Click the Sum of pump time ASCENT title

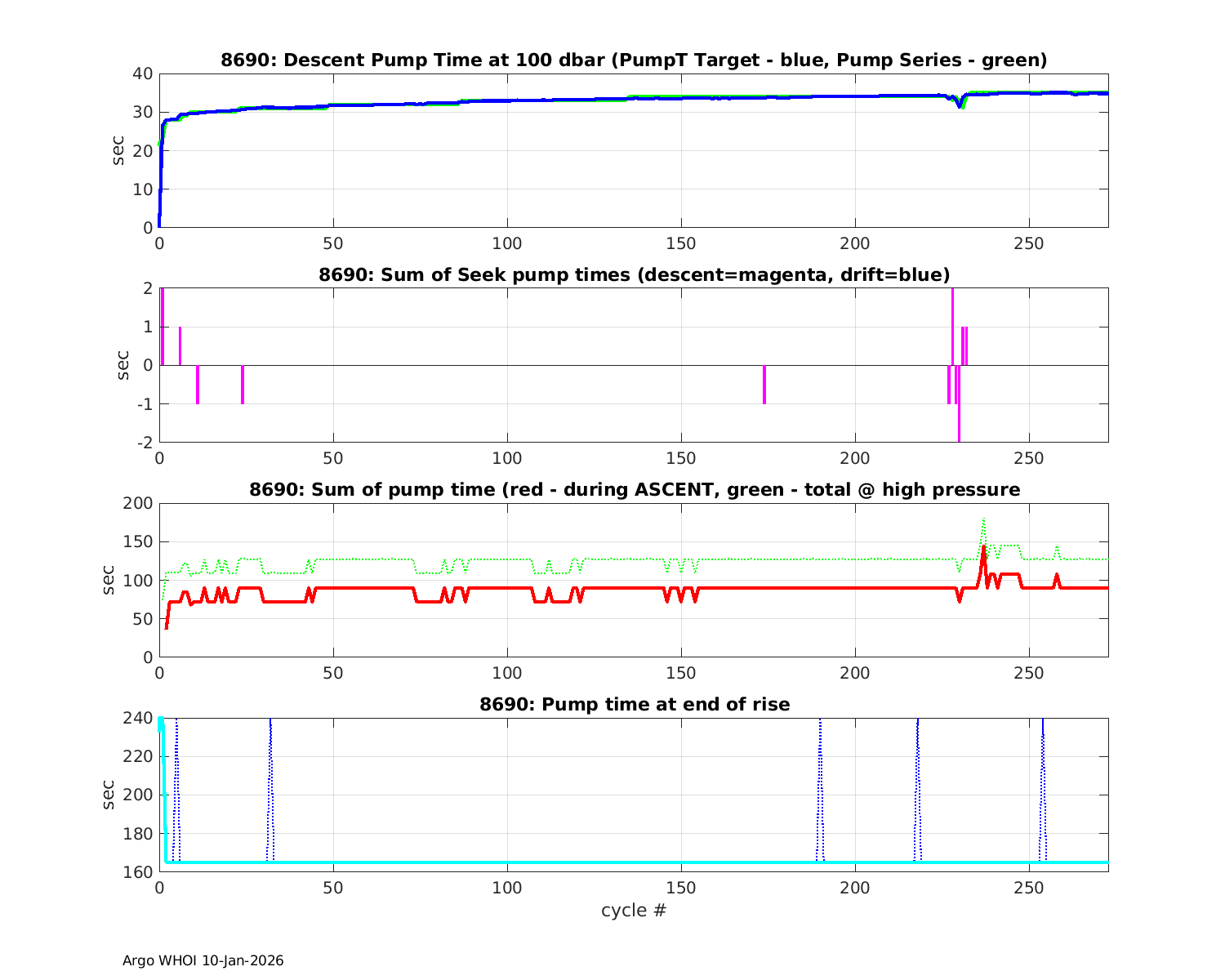(x=634, y=490)
